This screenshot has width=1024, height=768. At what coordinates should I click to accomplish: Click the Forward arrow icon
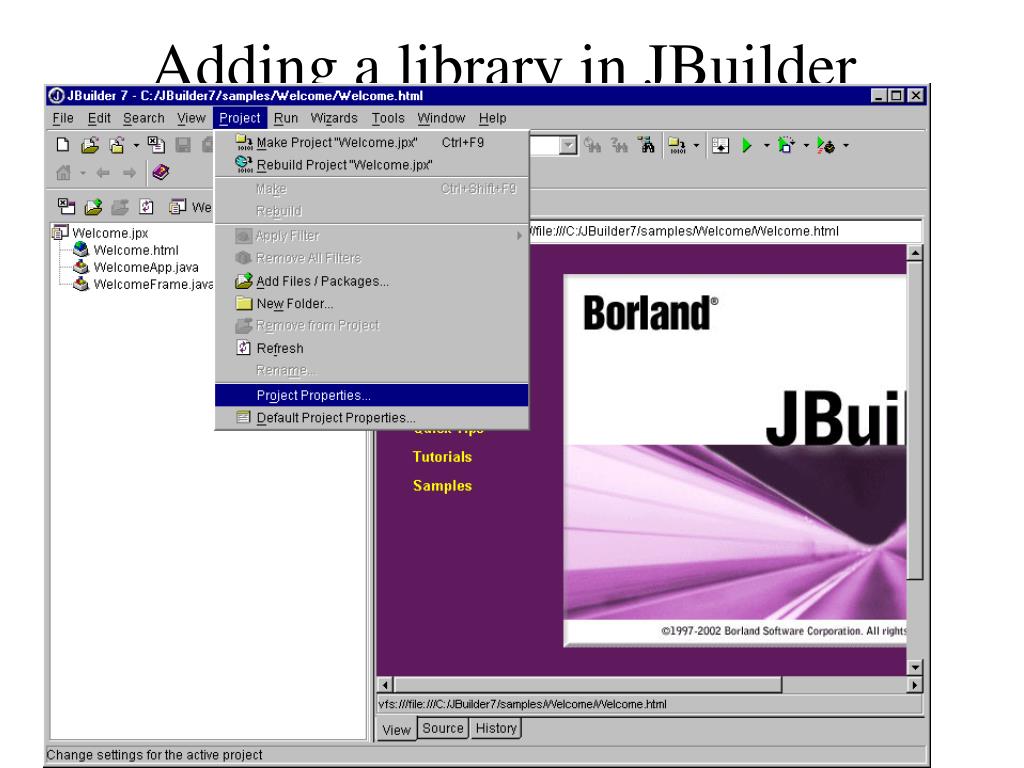coord(129,172)
